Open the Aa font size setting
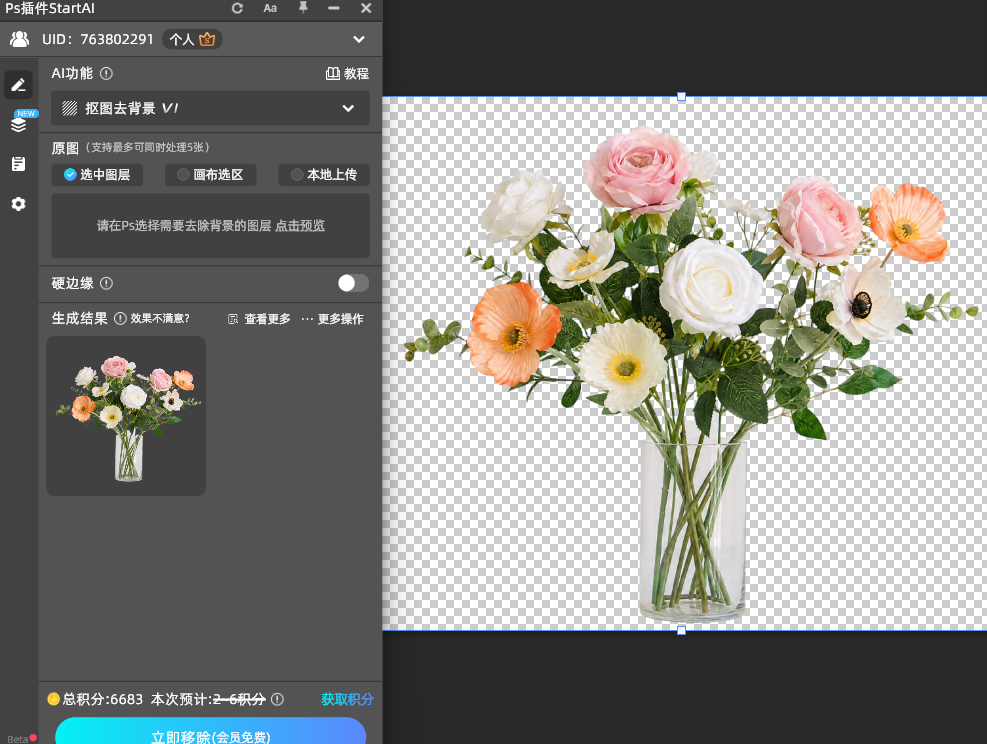The image size is (987, 744). (x=270, y=8)
